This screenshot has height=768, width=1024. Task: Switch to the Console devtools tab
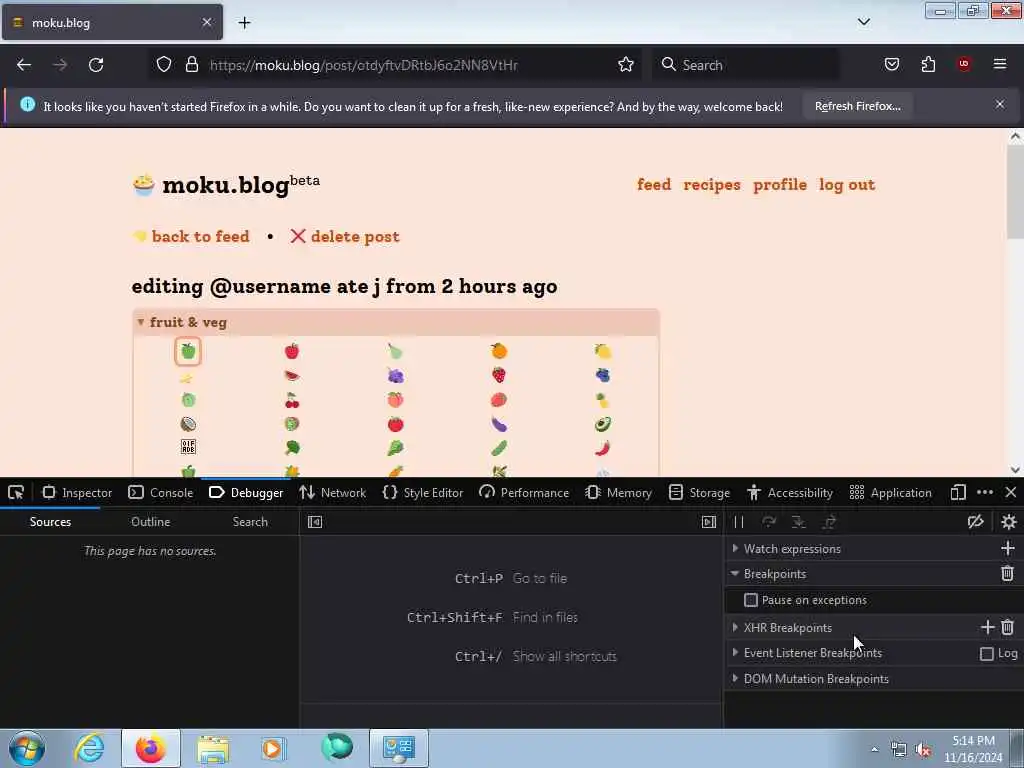pos(161,492)
